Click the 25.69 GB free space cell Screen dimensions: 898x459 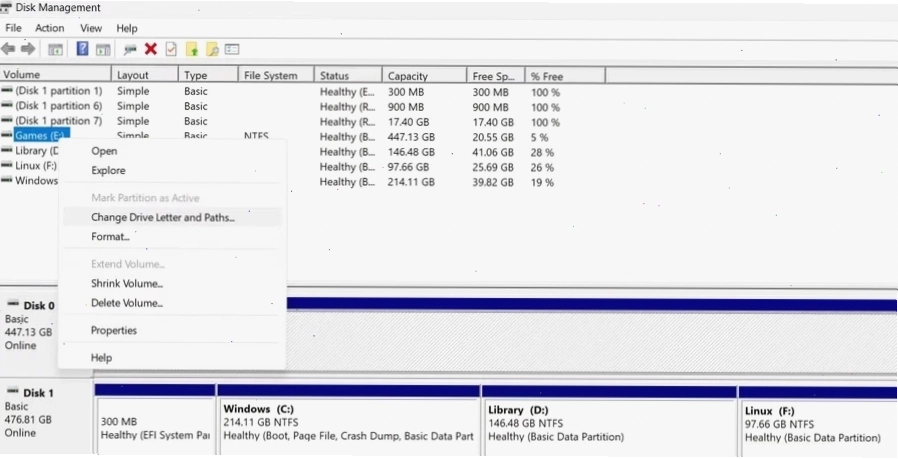(x=493, y=167)
